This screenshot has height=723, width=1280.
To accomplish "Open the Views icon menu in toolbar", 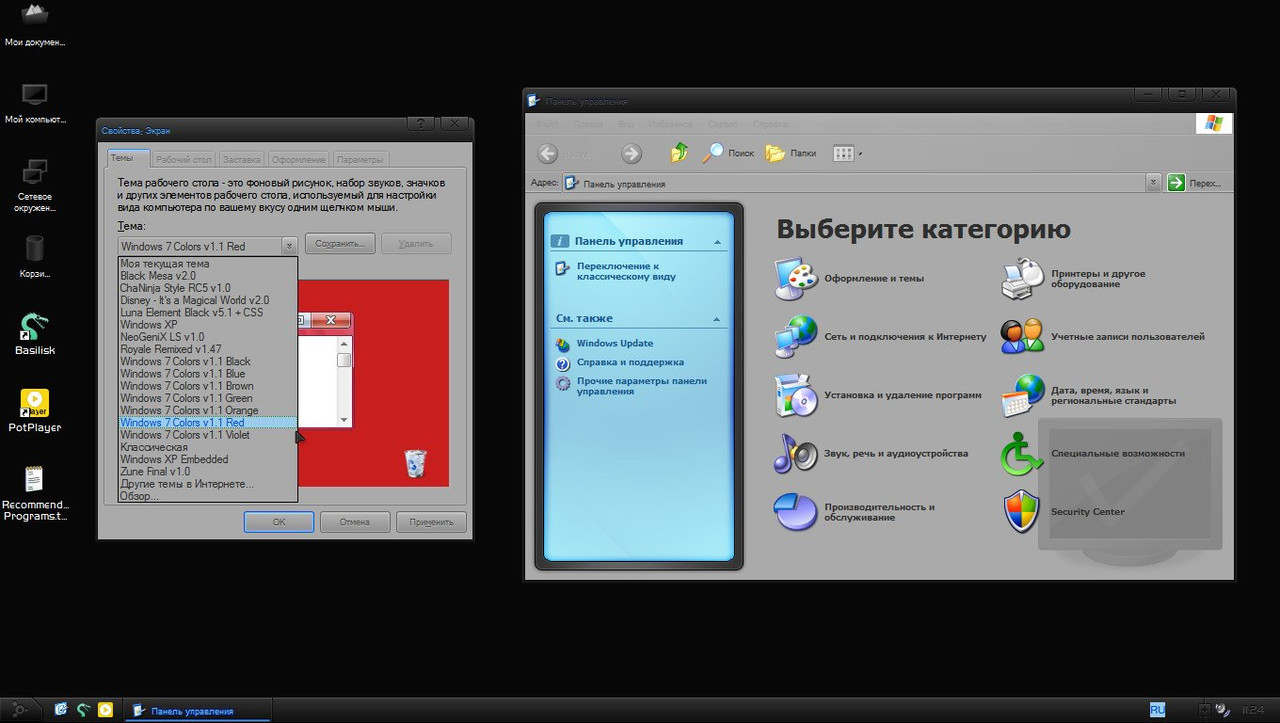I will coord(847,153).
